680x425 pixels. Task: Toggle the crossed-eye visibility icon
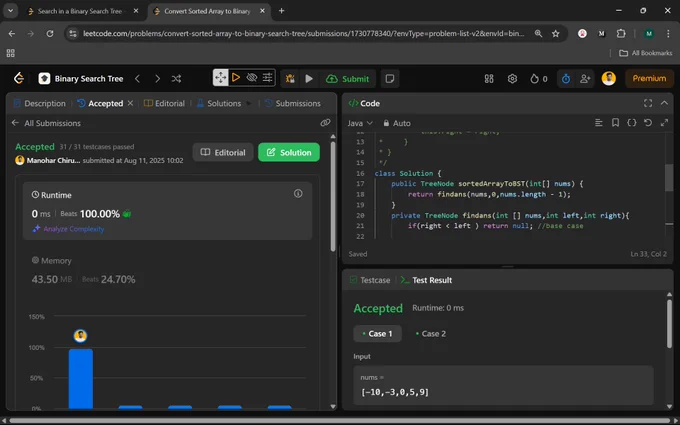[x=252, y=78]
